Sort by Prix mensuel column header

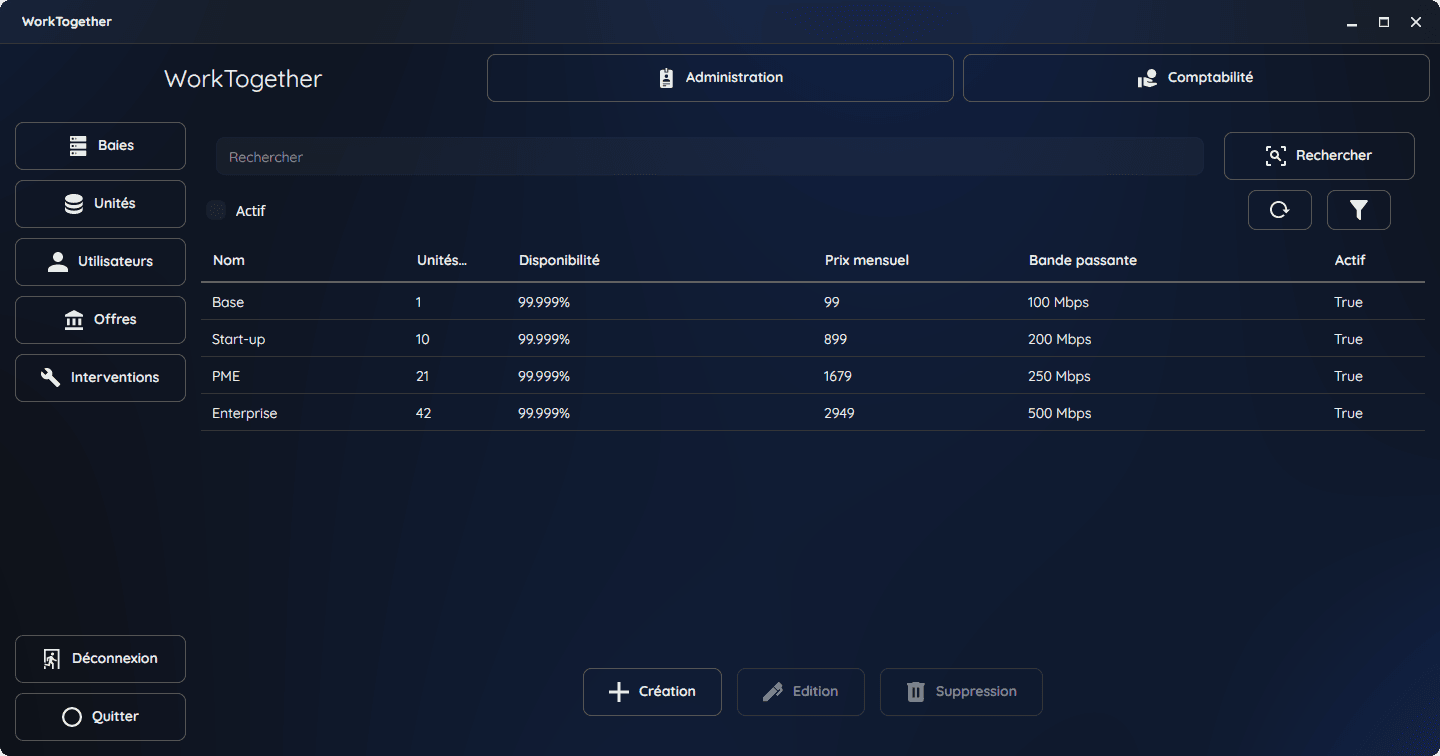867,260
